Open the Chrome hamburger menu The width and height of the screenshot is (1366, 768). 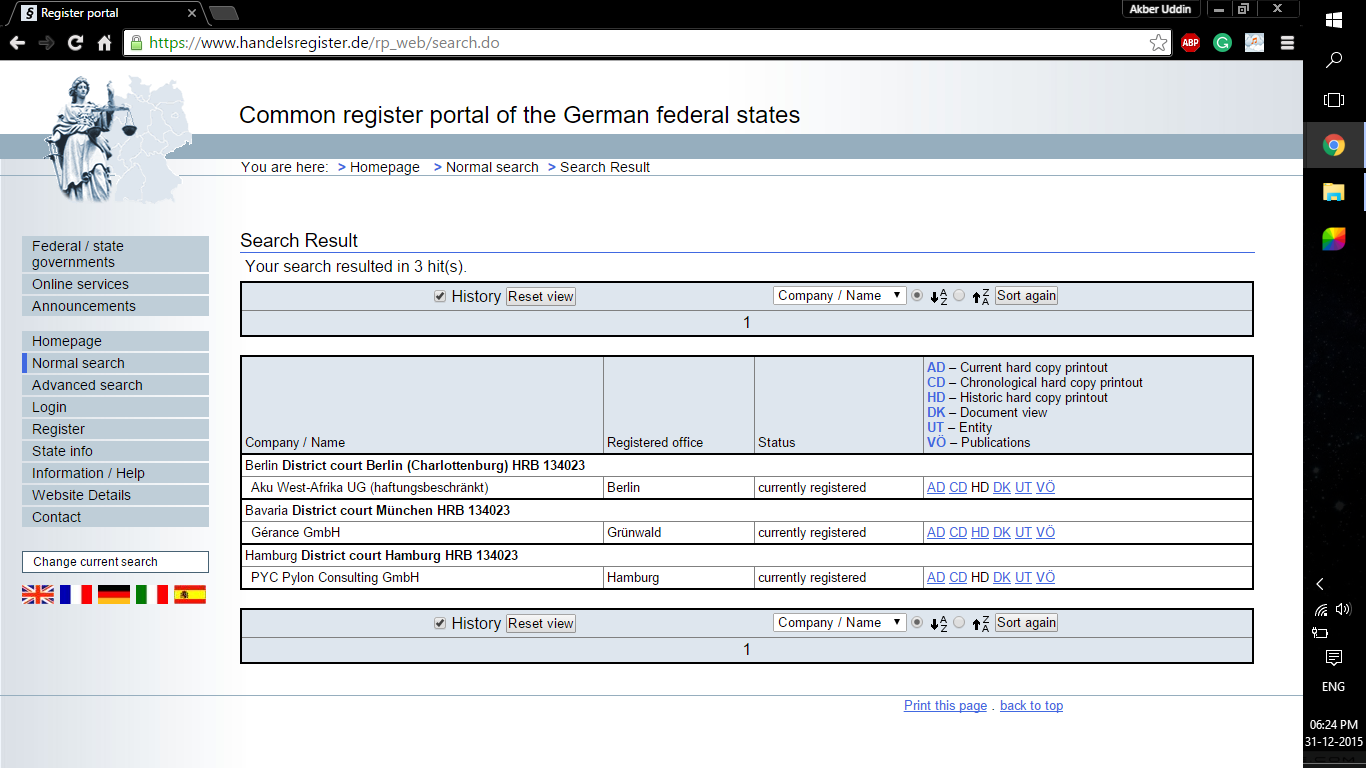coord(1287,43)
